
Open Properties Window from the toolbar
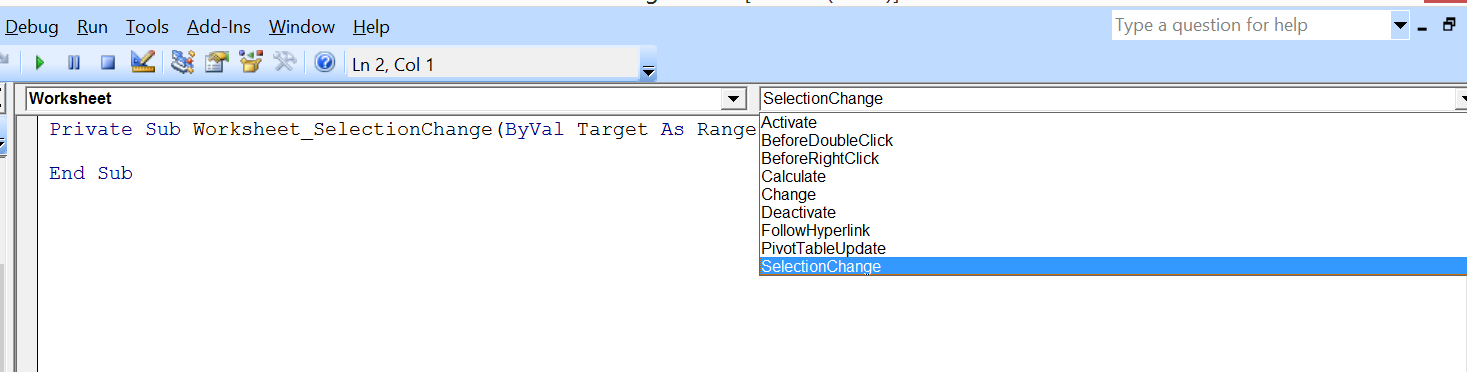[216, 63]
